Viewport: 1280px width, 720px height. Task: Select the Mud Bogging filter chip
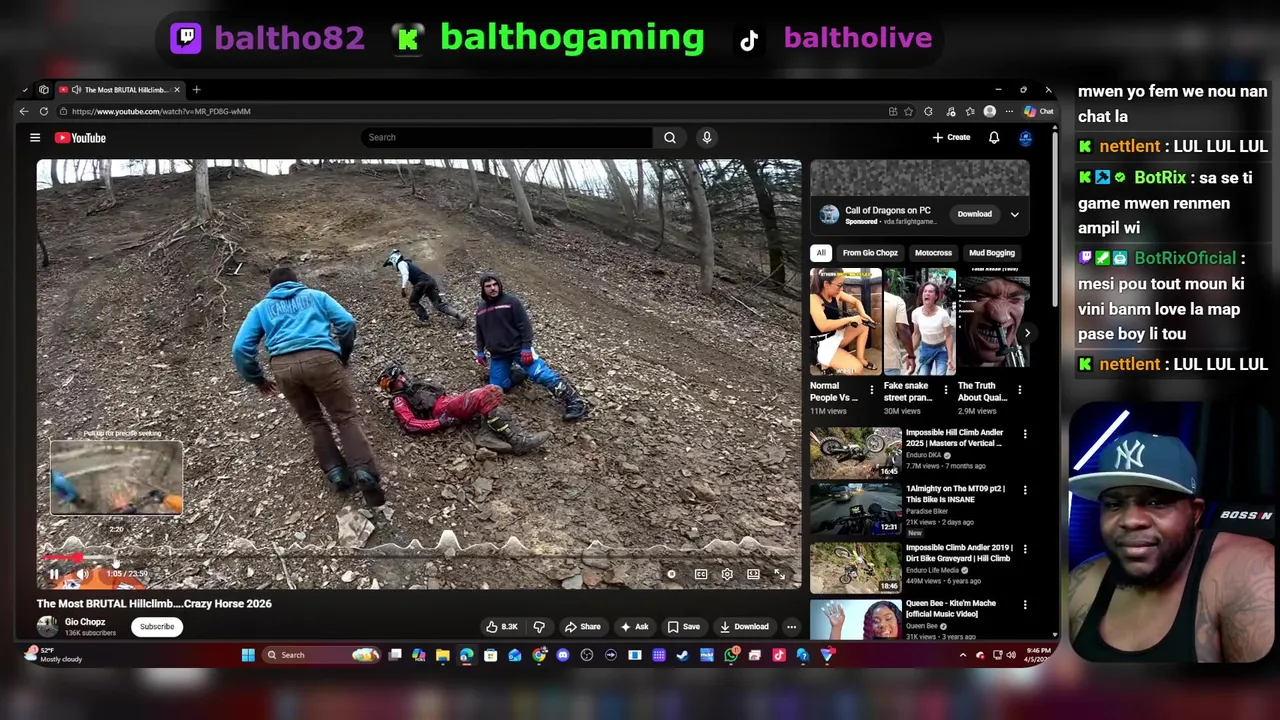(992, 253)
